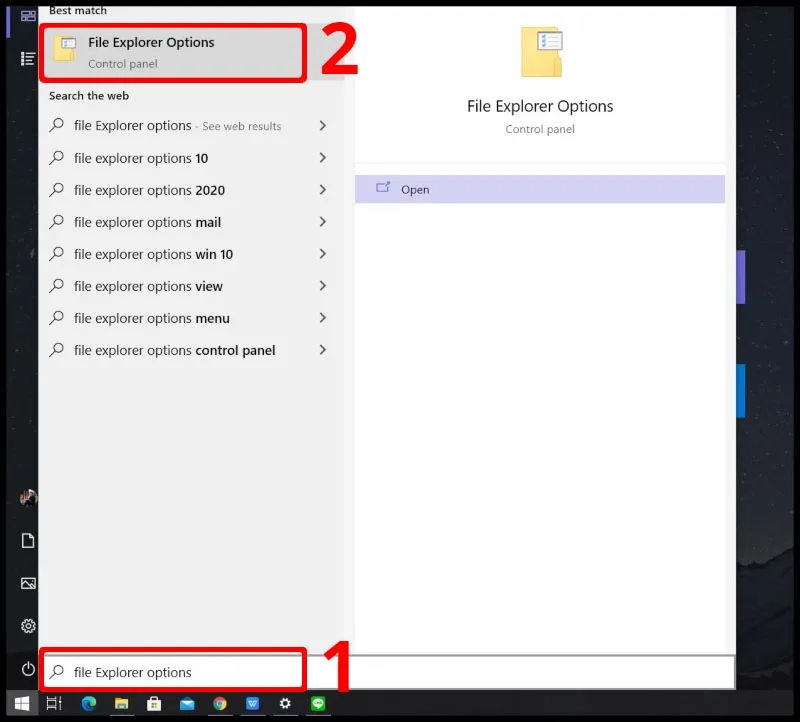800x722 pixels.
Task: Expand arrow for 'file explorer options 2020'
Action: [x=322, y=190]
